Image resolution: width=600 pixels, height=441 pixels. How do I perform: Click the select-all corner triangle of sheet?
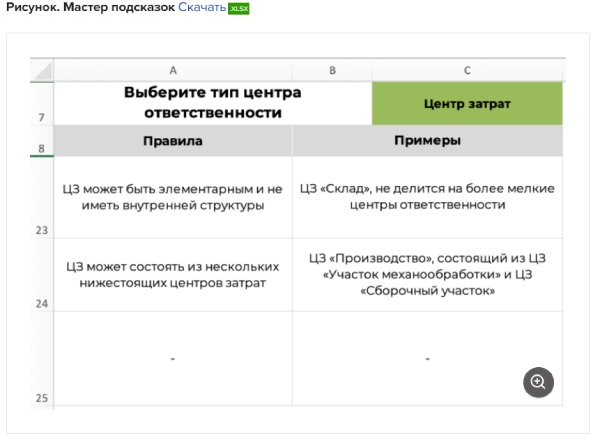41,71
